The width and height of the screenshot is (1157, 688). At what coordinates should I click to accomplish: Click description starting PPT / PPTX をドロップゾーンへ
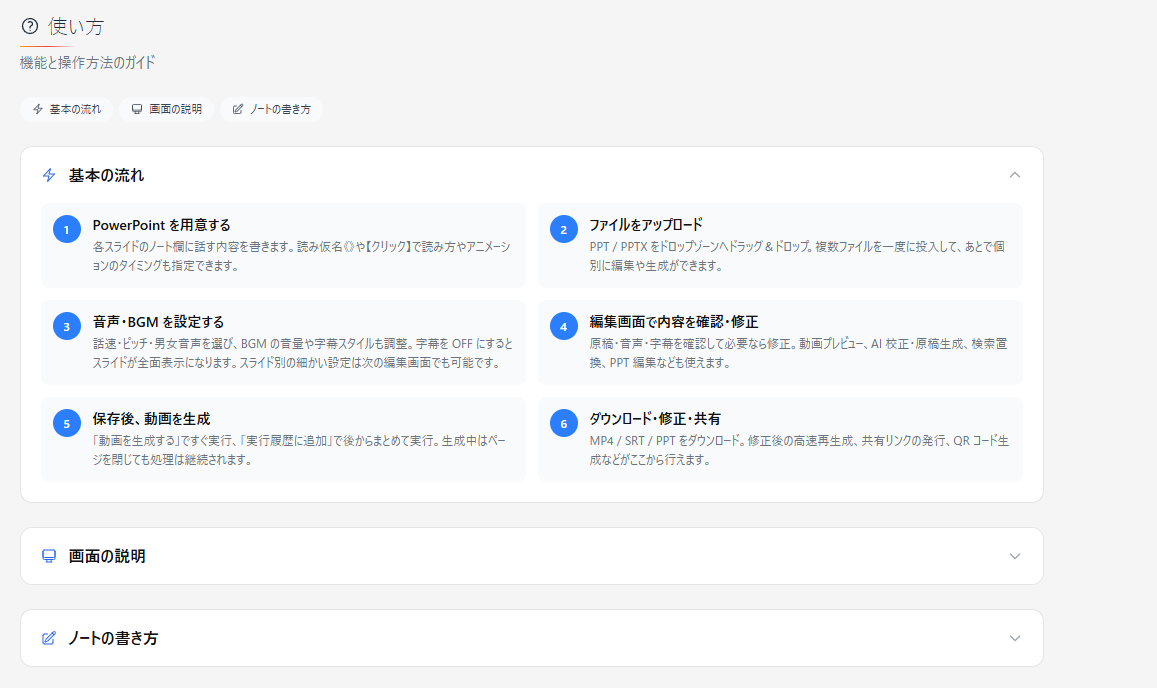(x=797, y=256)
